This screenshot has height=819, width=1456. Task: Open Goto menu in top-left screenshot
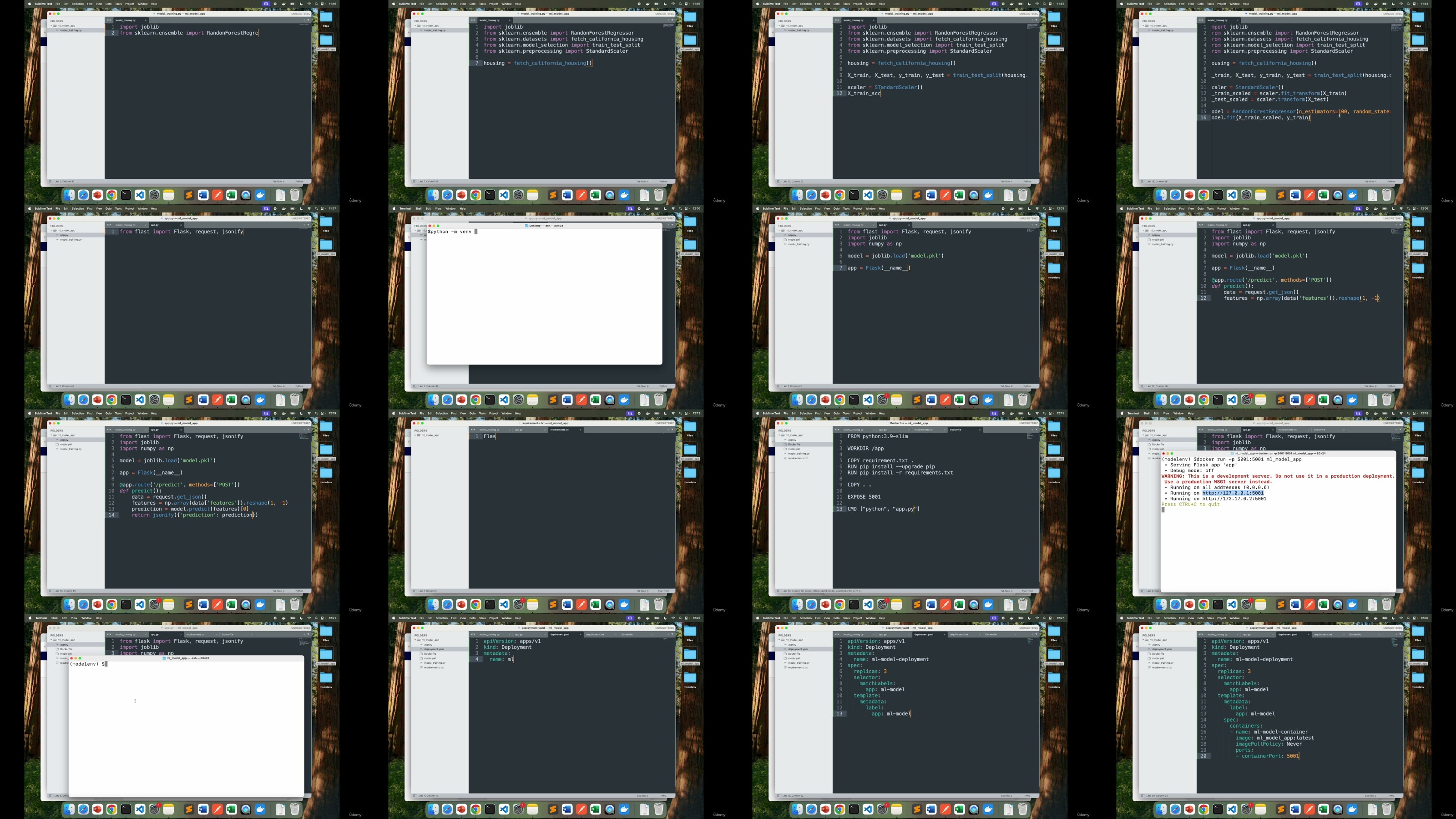pyautogui.click(x=108, y=3)
